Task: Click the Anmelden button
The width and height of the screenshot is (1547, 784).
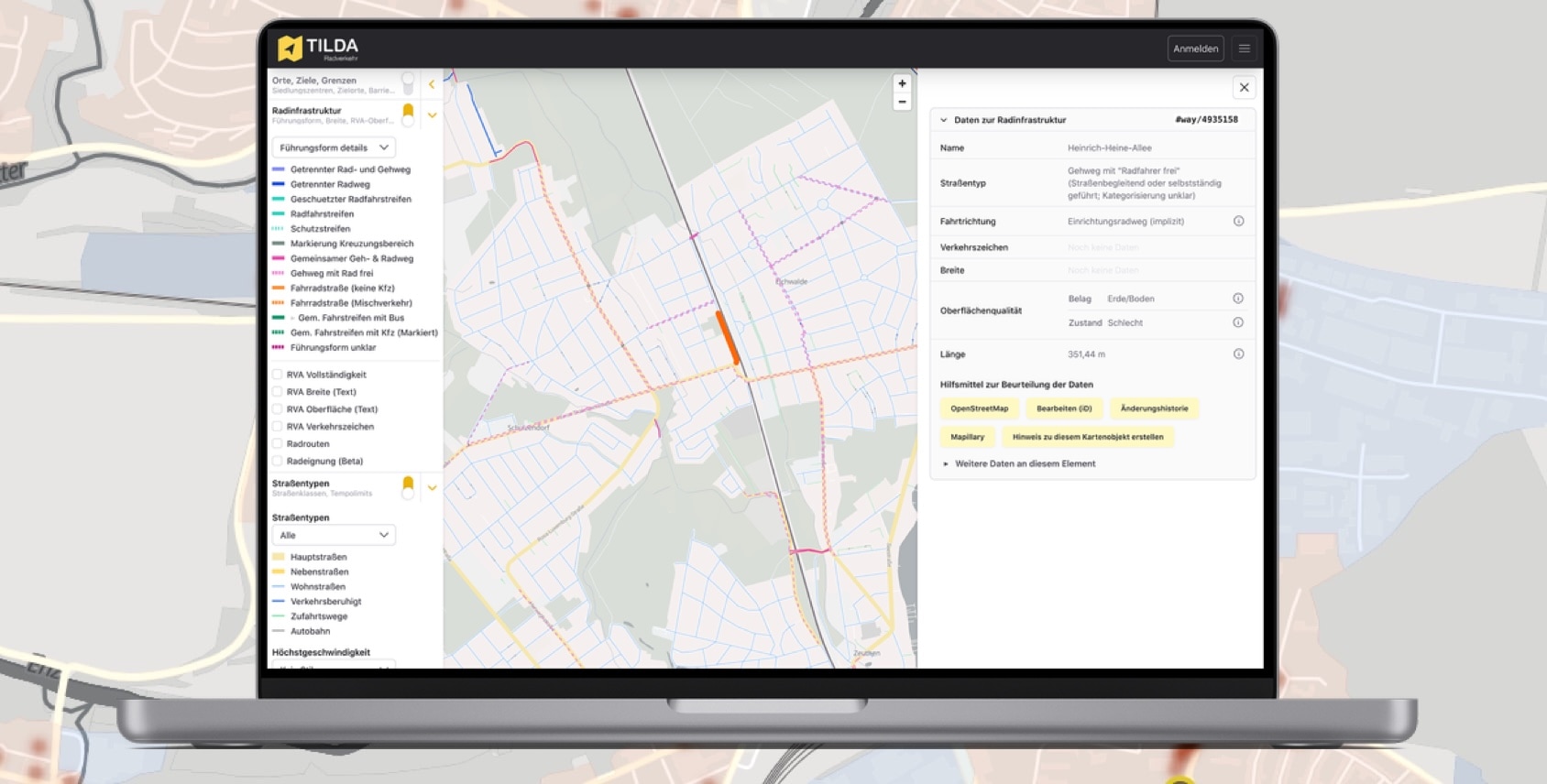Action: [1195, 49]
